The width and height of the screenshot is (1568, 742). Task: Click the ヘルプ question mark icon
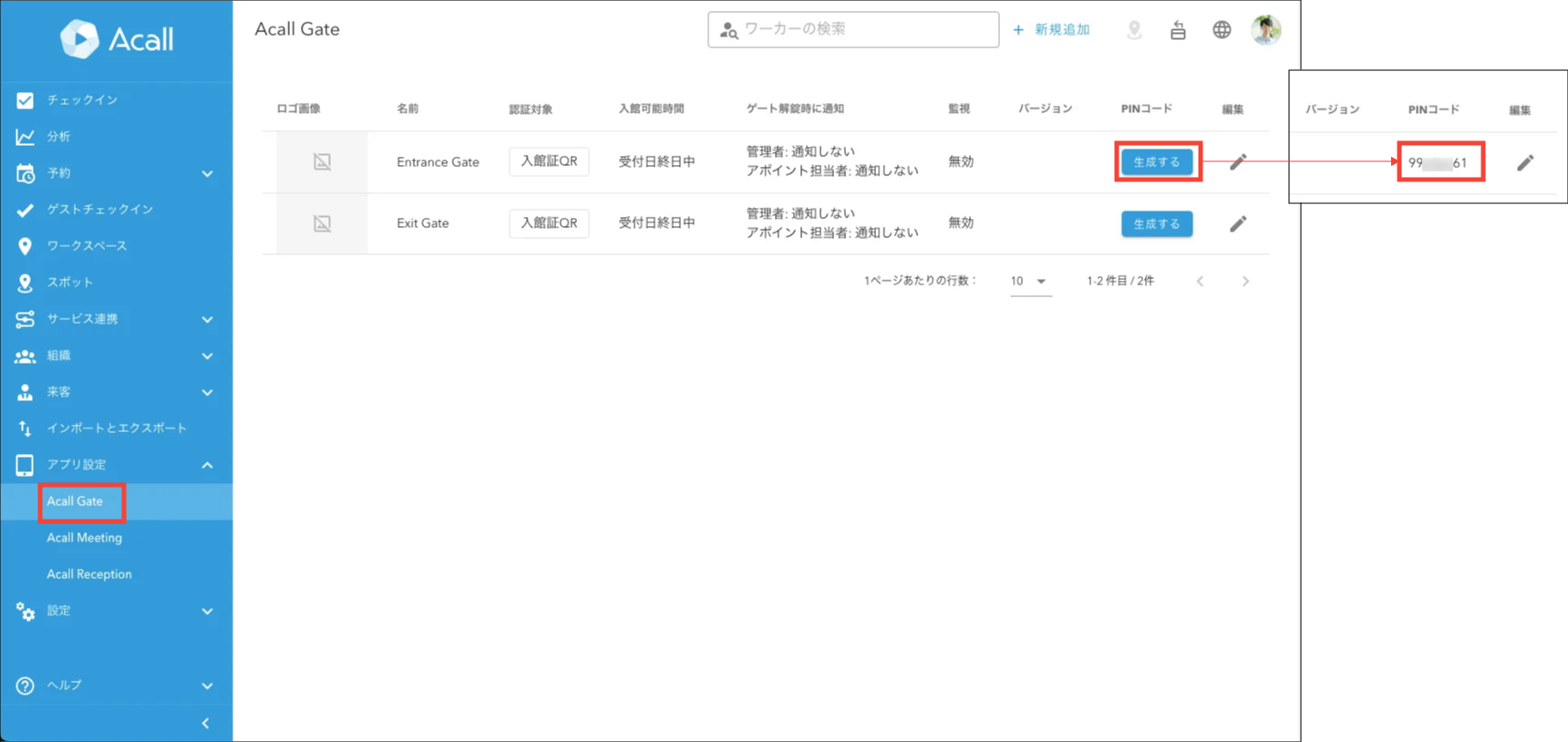point(25,685)
